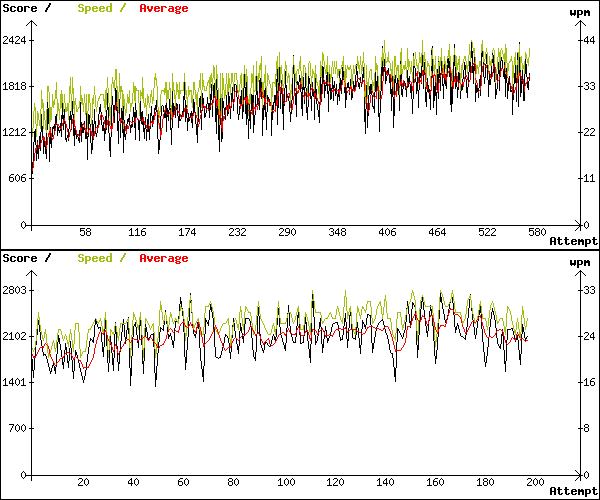Click the Score label in the top chart
600x500 pixels.
(x=20, y=8)
